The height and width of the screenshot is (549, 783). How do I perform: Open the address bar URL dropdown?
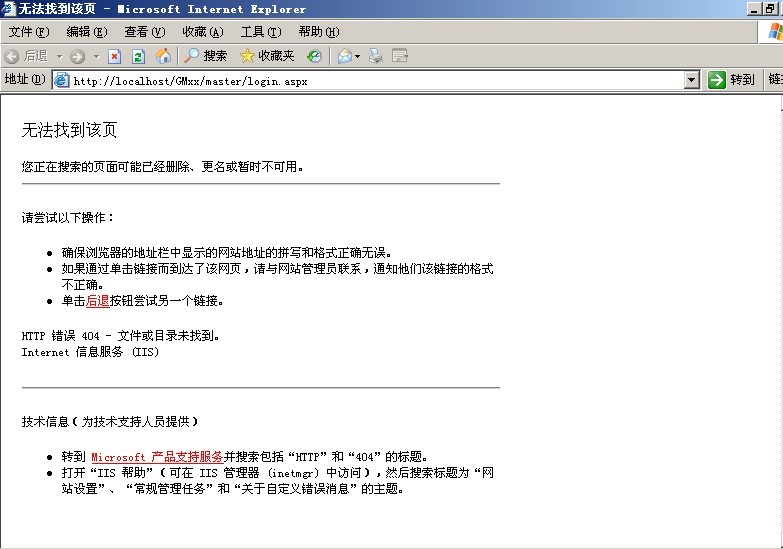click(x=691, y=80)
